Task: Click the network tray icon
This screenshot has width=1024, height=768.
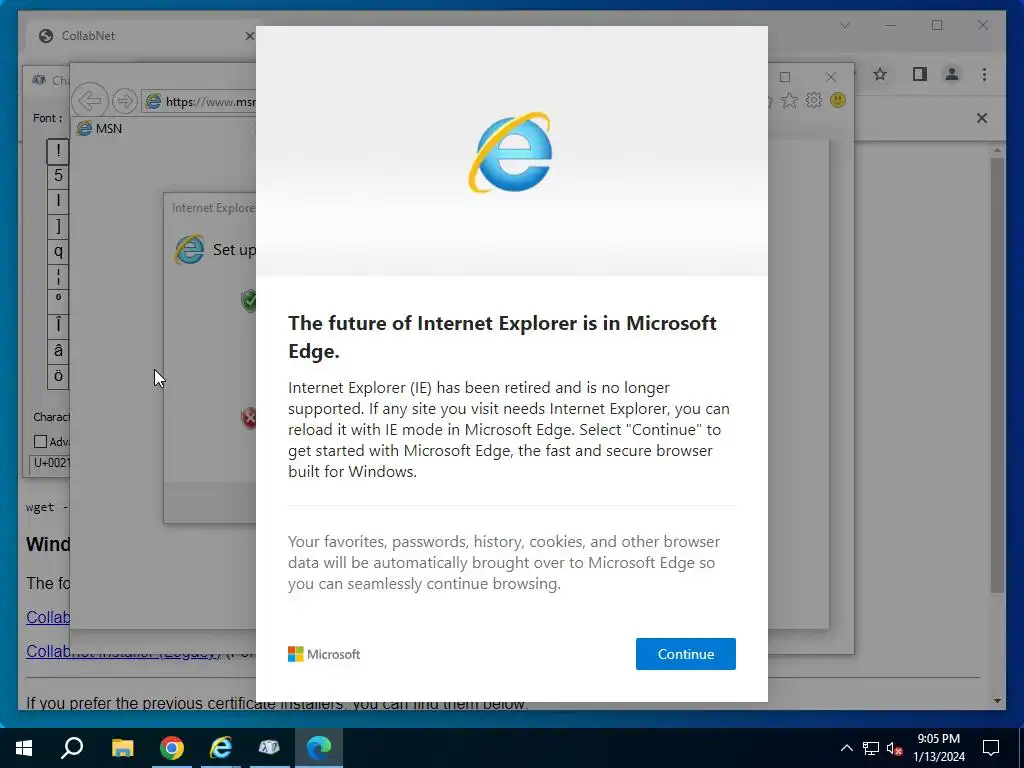Action: tap(871, 748)
